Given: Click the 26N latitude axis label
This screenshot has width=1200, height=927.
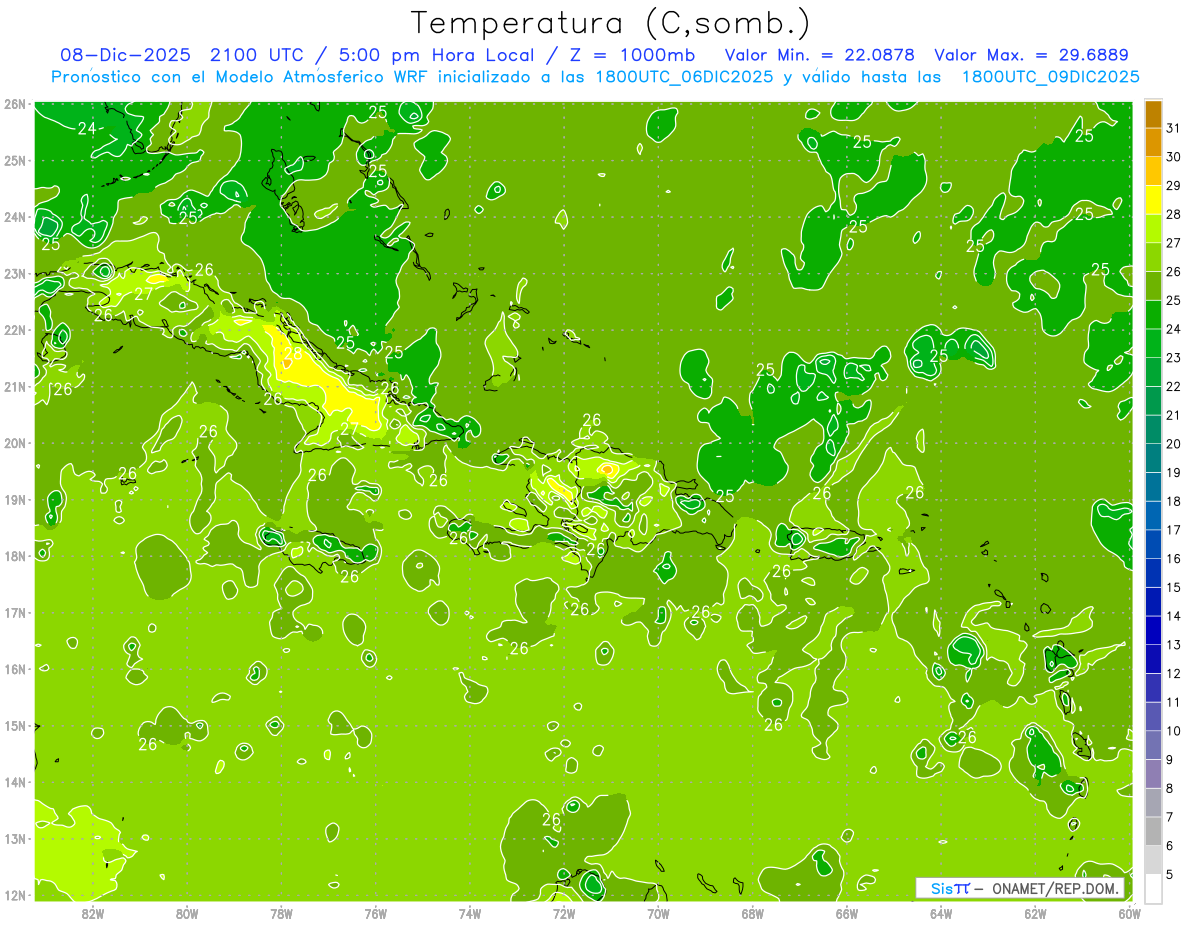Looking at the screenshot, I should 14,104.
